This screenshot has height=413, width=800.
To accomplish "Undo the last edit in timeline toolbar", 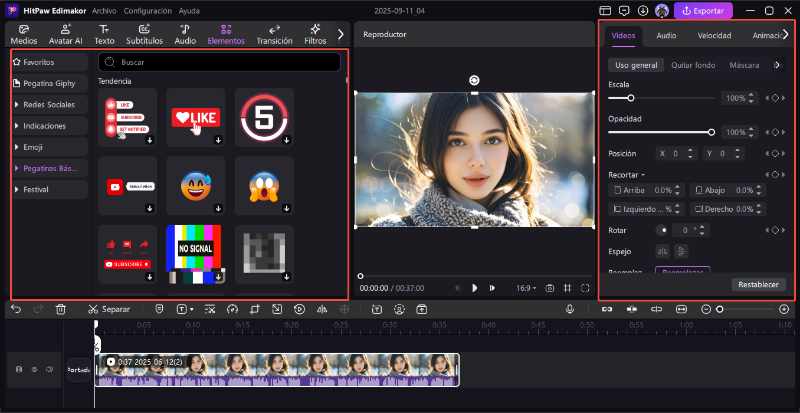I will (x=16, y=309).
